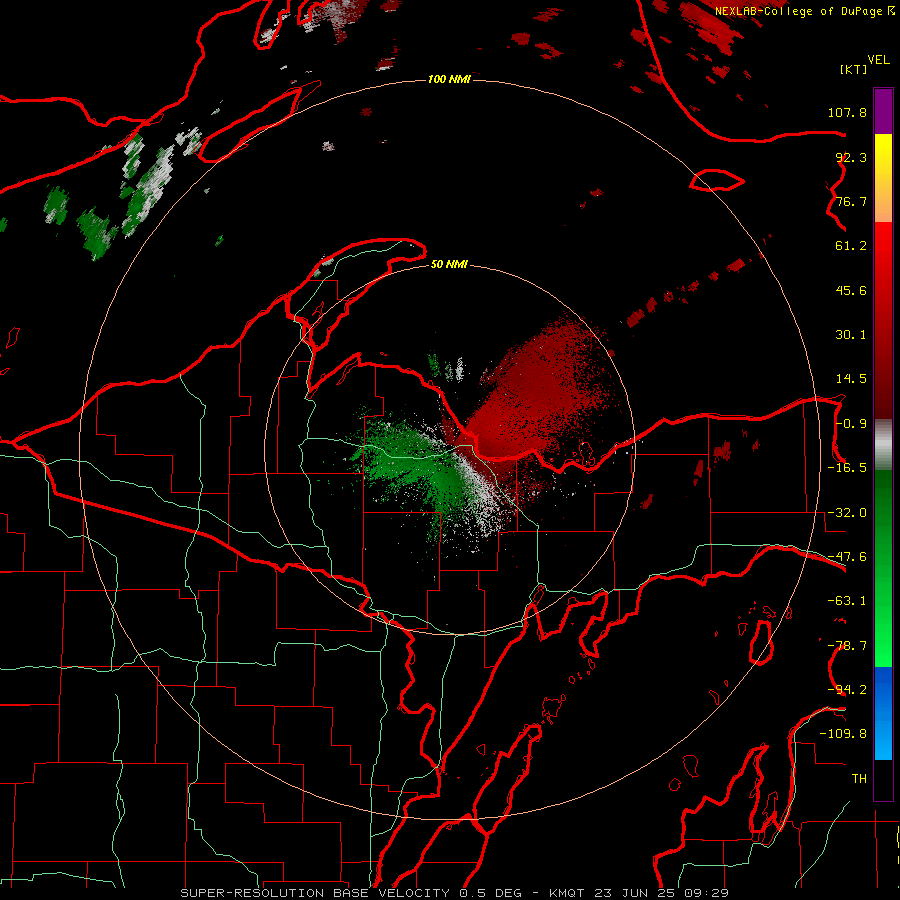The width and height of the screenshot is (900, 900).
Task: Click the 61.2 value on velocity scale
Action: (851, 246)
